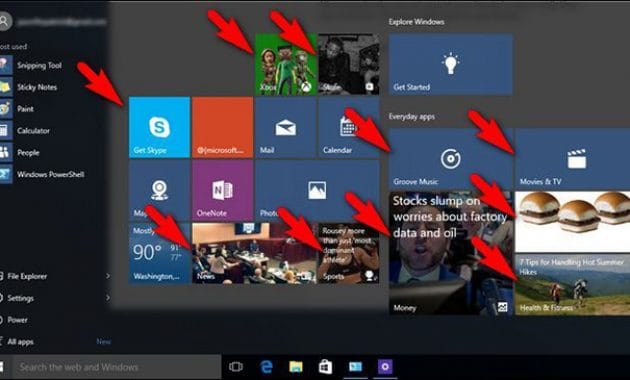Open the Health & Fitness tile
The width and height of the screenshot is (630, 380).
tap(573, 284)
